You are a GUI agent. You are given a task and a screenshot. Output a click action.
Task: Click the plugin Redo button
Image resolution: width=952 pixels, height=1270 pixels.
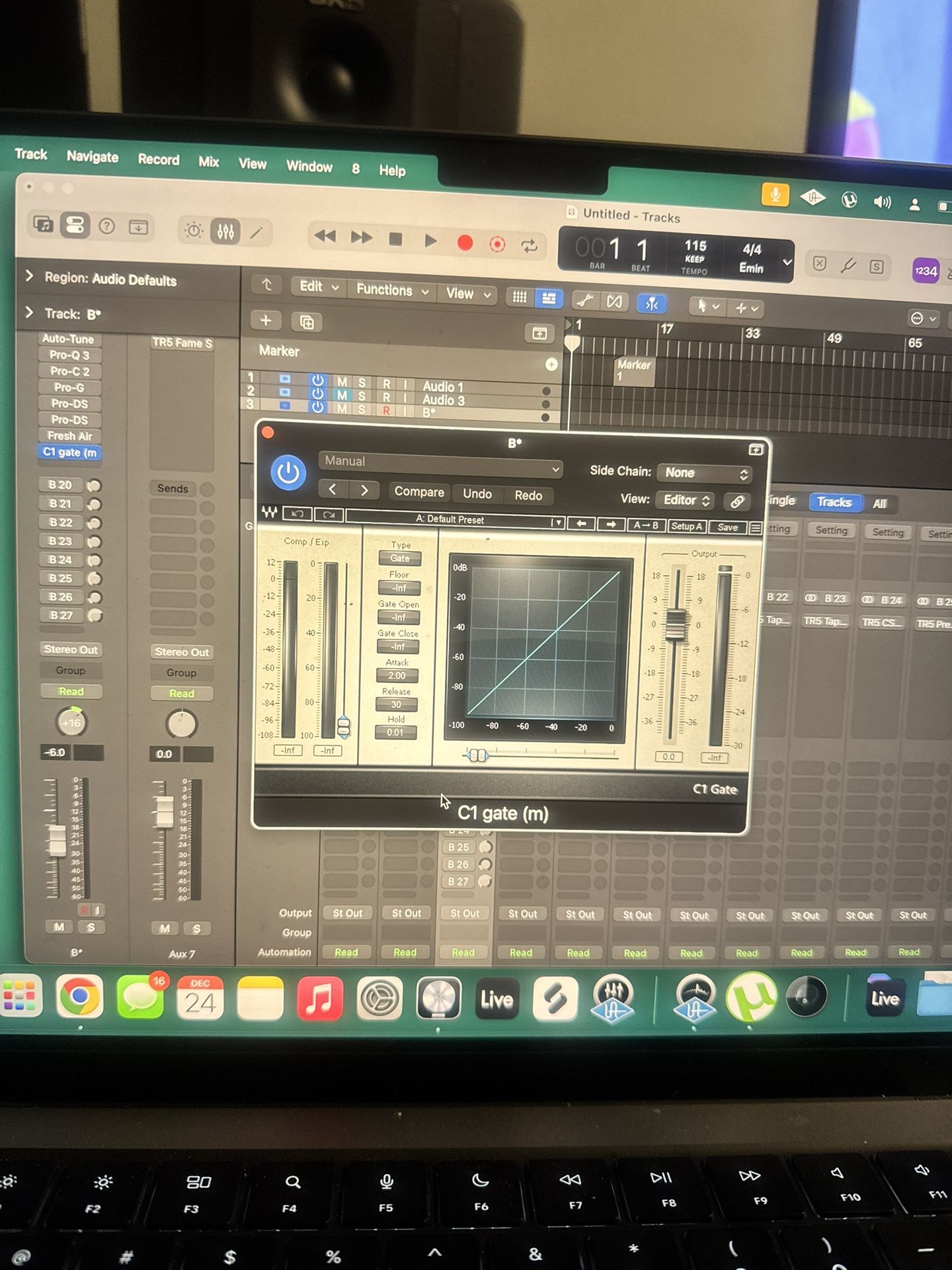point(528,495)
